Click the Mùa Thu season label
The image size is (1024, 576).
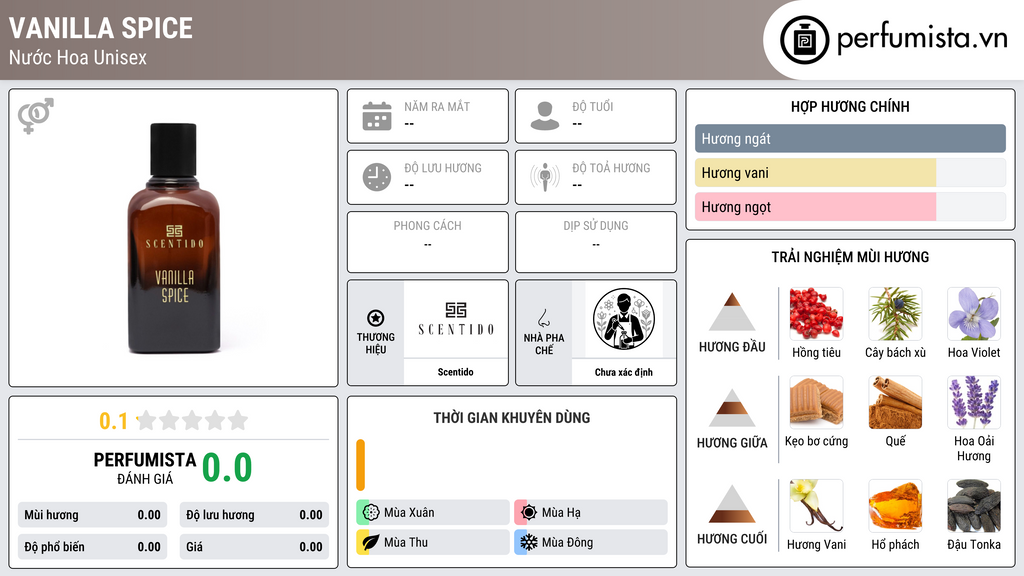(x=406, y=542)
